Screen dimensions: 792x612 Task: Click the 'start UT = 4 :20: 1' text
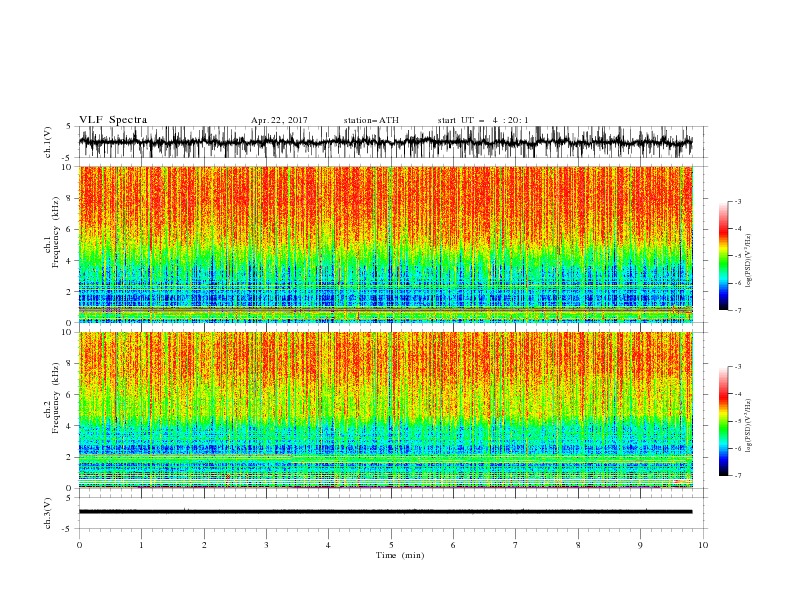click(x=483, y=120)
